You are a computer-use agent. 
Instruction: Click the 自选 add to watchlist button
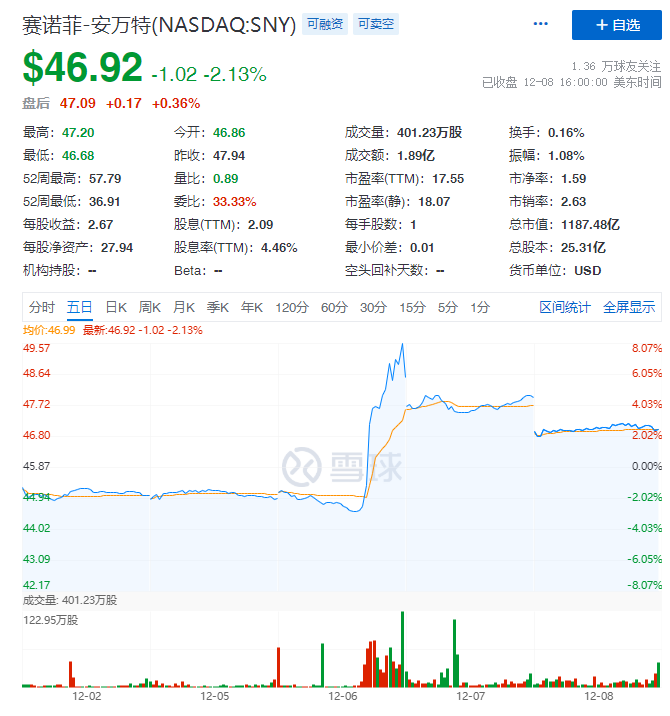(x=616, y=24)
